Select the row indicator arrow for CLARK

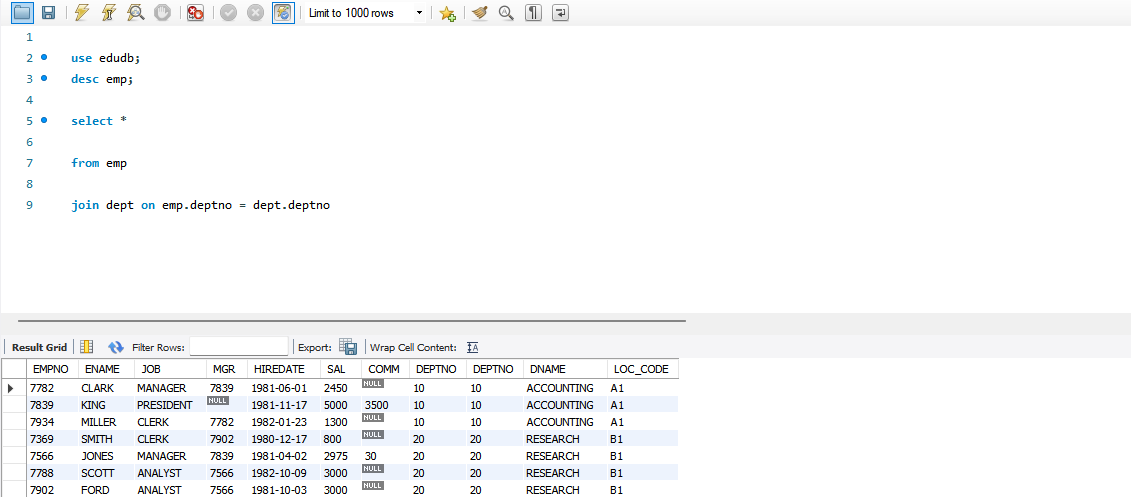point(12,388)
